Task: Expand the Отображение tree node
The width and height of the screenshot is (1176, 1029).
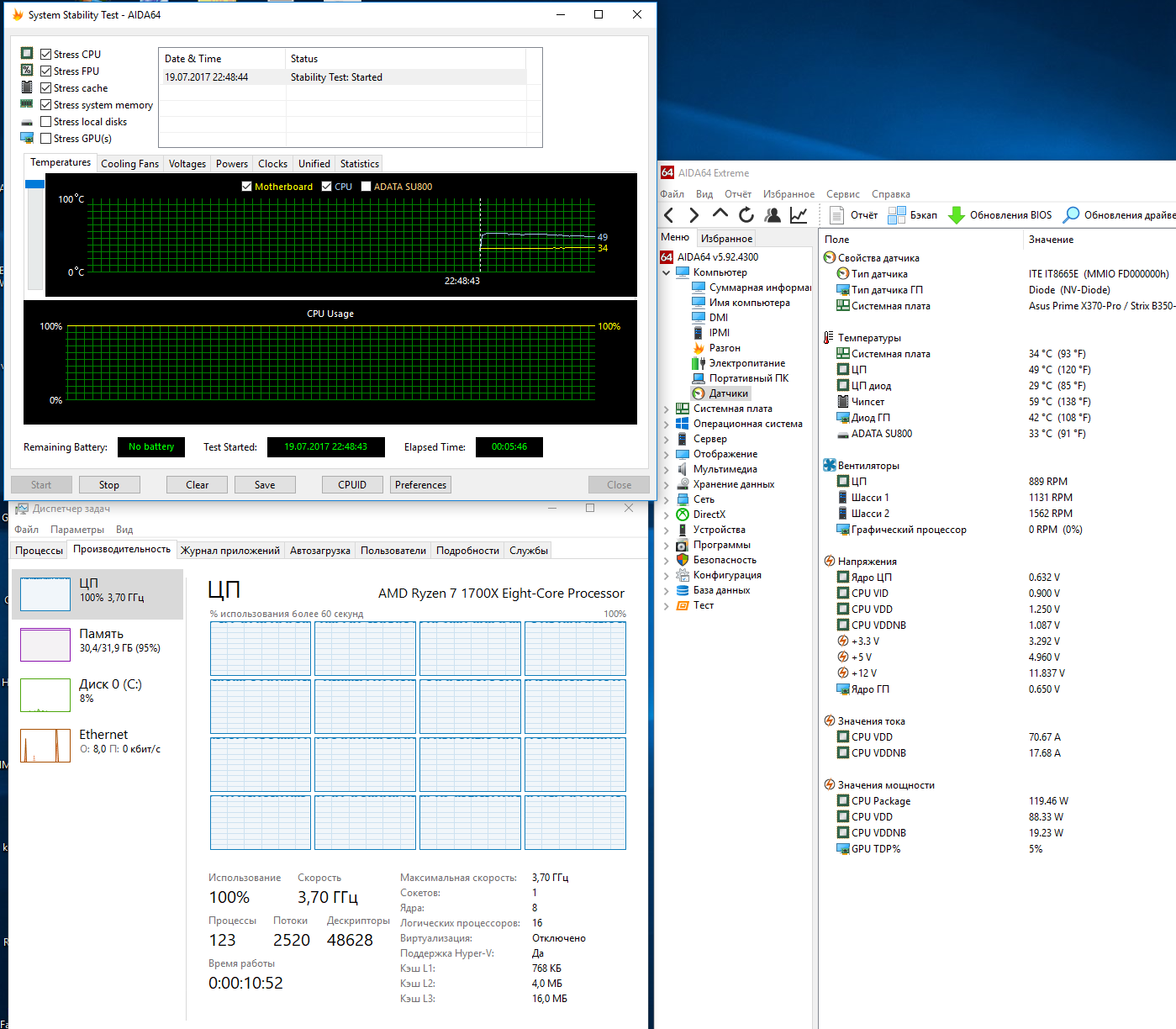Action: pos(667,454)
